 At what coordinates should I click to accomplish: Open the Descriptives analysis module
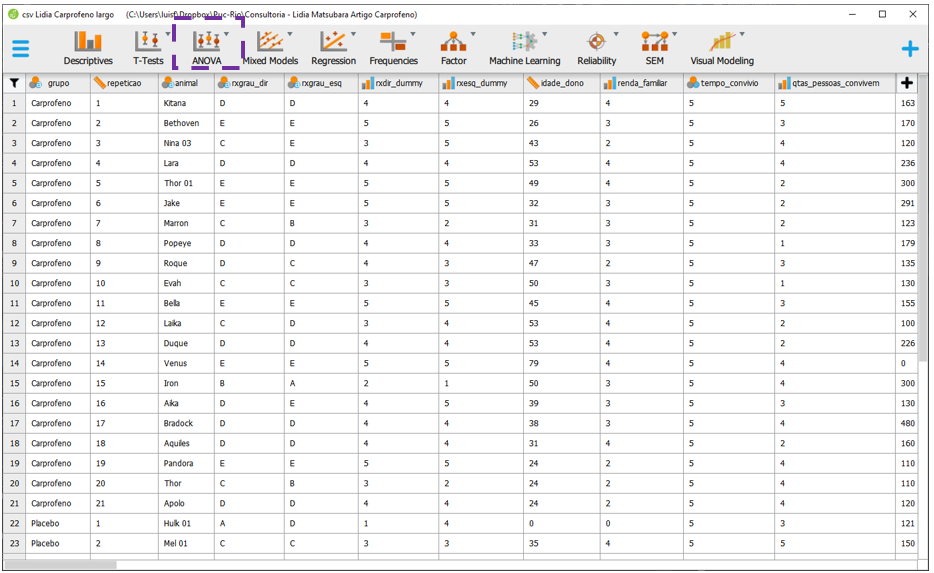click(x=88, y=47)
